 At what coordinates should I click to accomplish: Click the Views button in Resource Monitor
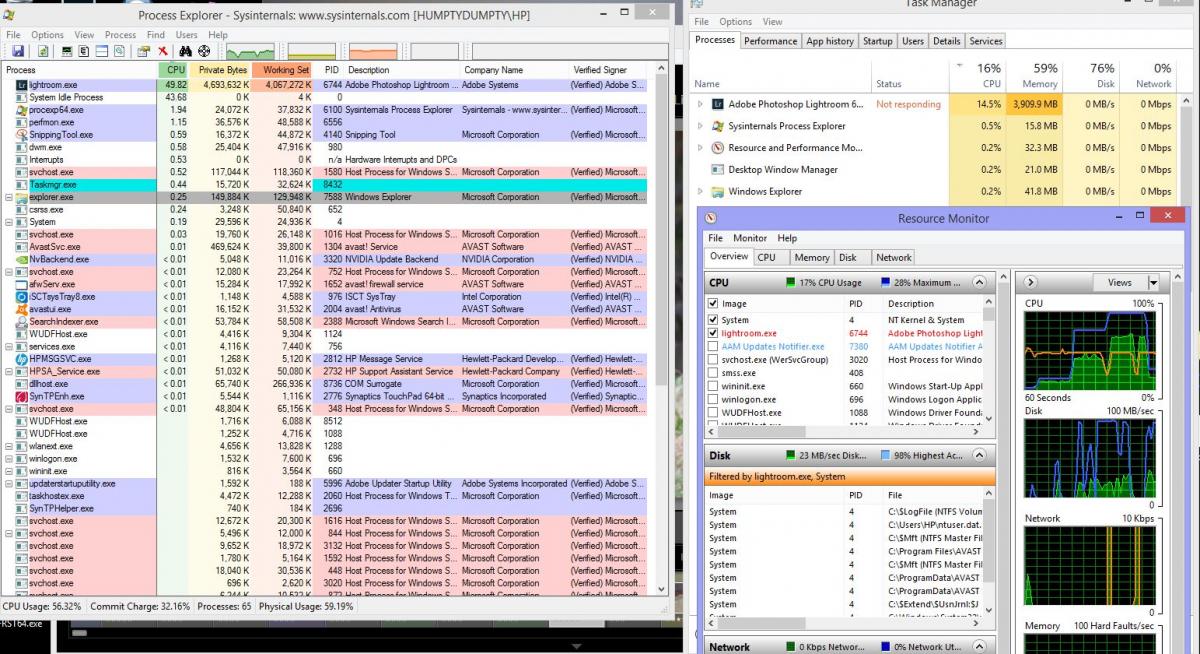(x=1119, y=283)
